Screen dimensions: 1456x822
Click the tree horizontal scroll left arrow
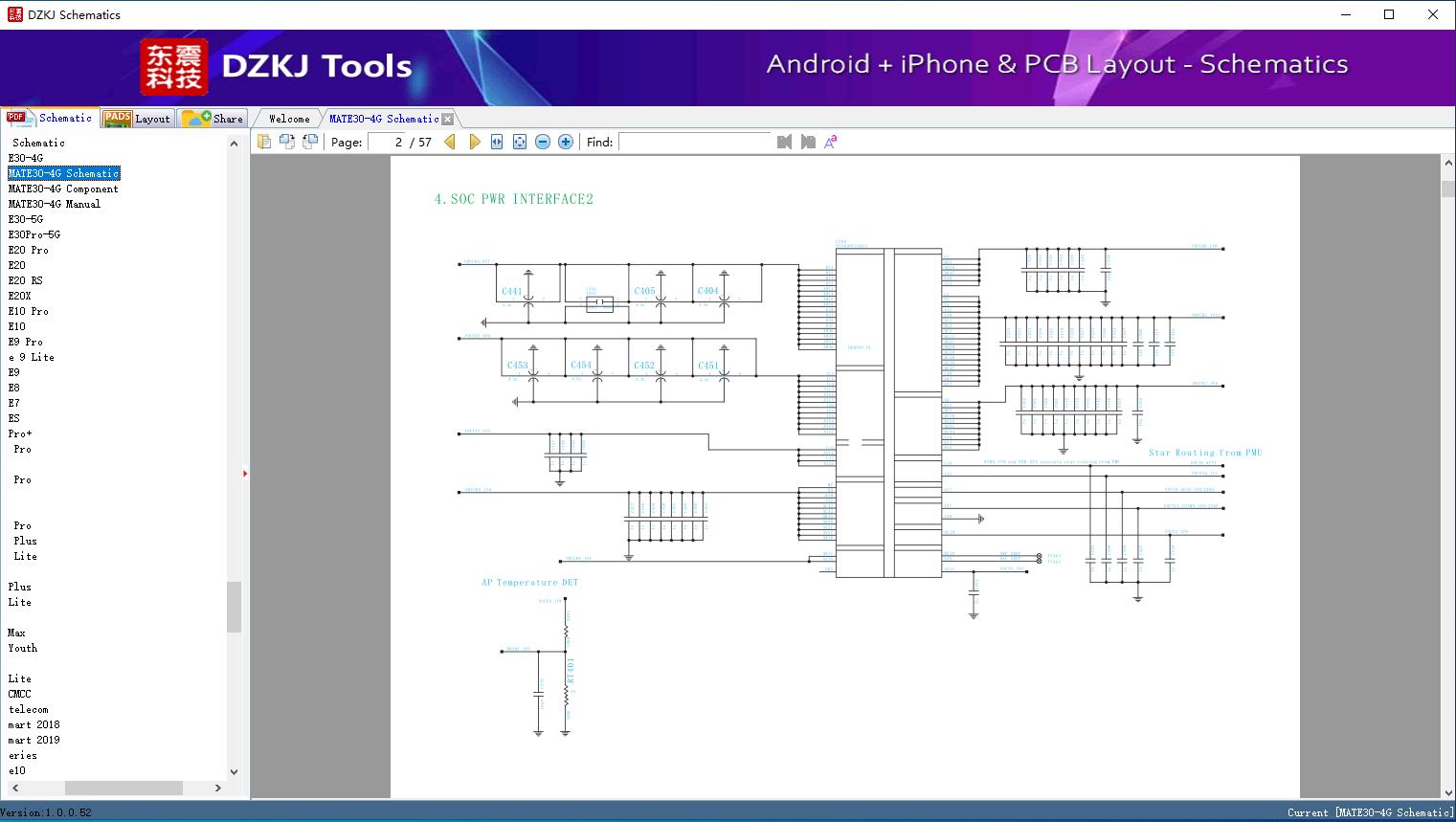14,788
